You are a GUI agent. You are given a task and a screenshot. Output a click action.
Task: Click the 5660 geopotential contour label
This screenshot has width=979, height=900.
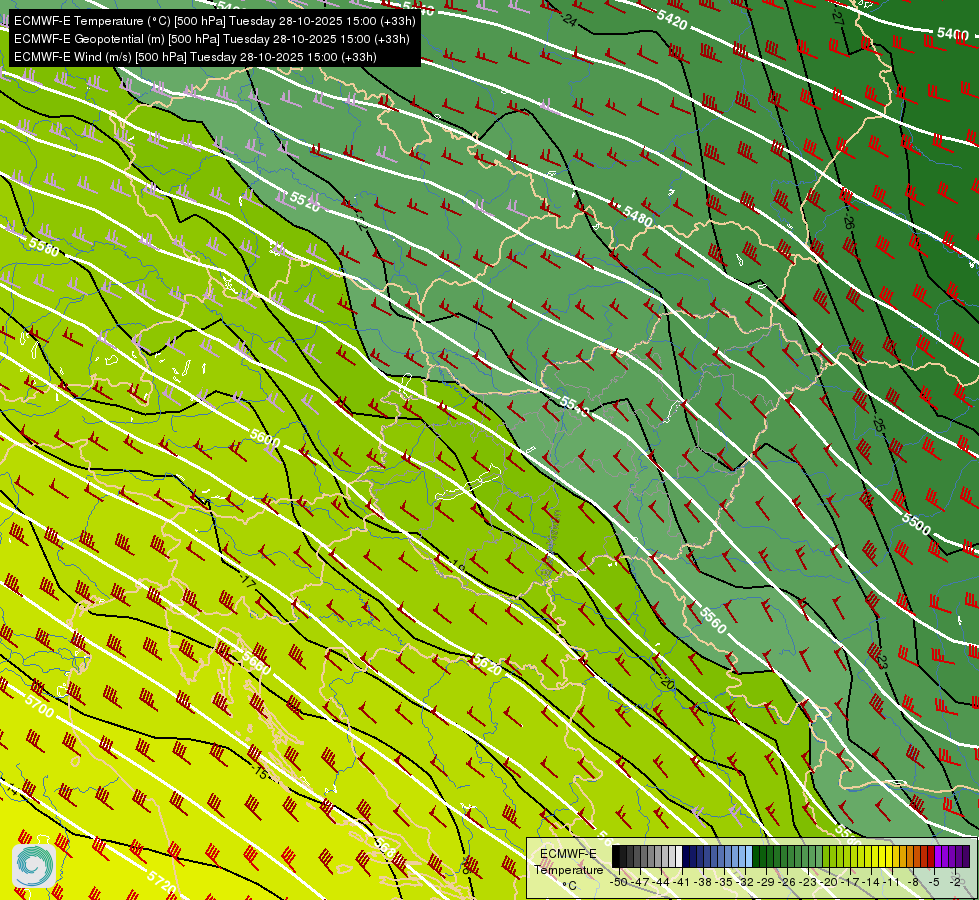coord(257,663)
